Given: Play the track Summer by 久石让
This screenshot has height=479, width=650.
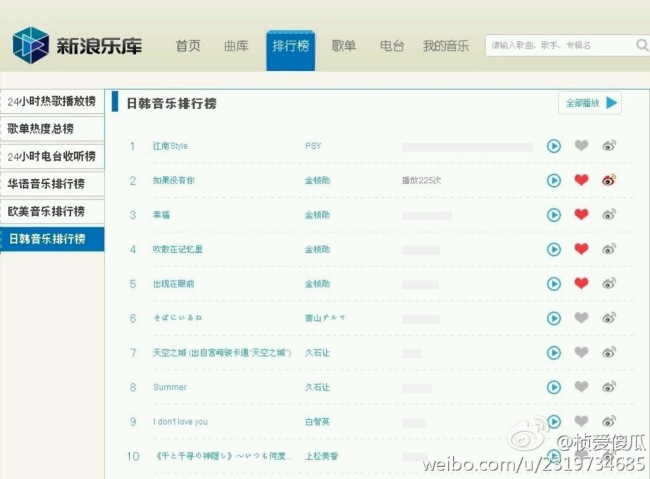Looking at the screenshot, I should tap(554, 387).
